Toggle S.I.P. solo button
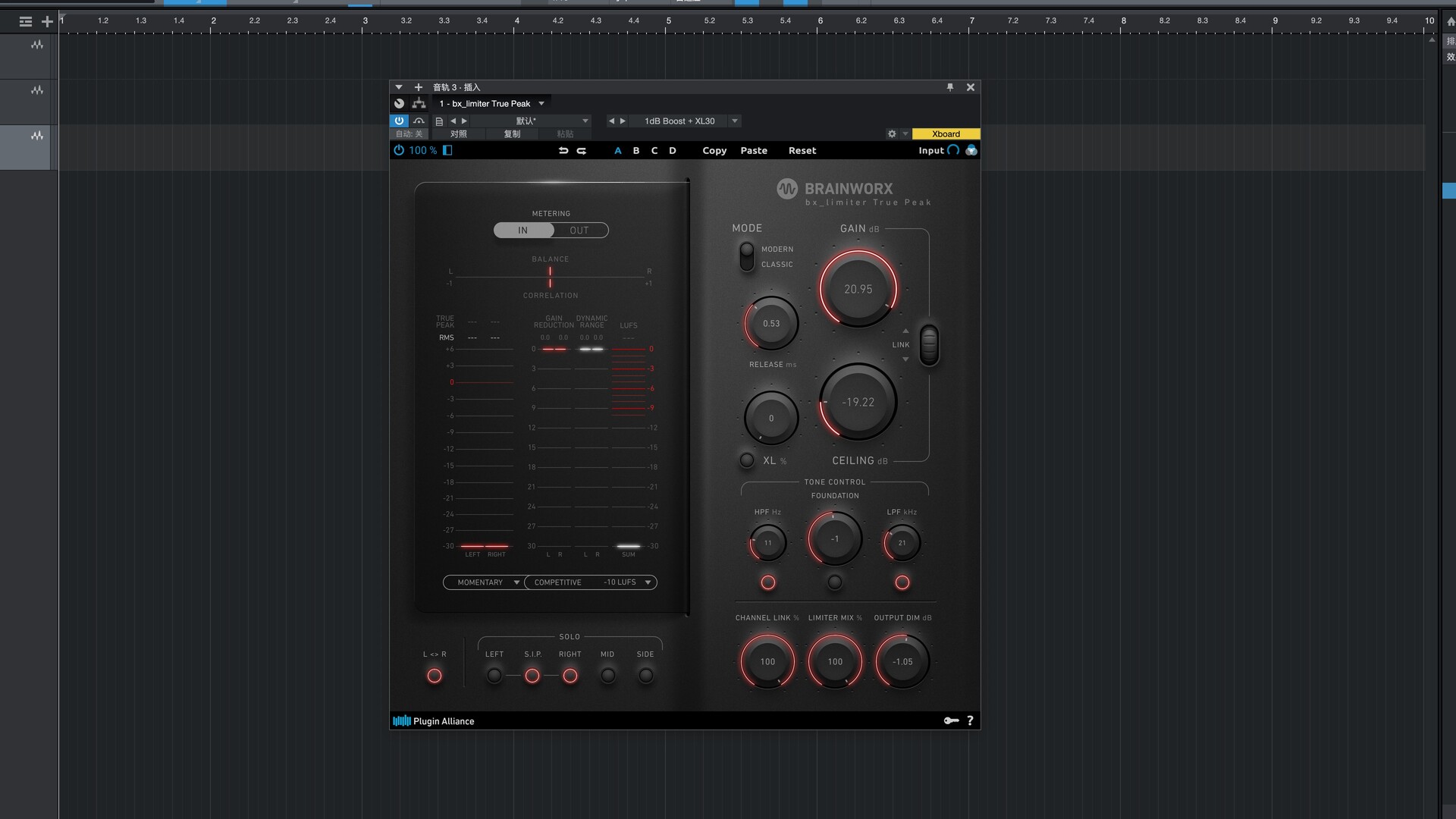Image resolution: width=1456 pixels, height=819 pixels. 532,676
